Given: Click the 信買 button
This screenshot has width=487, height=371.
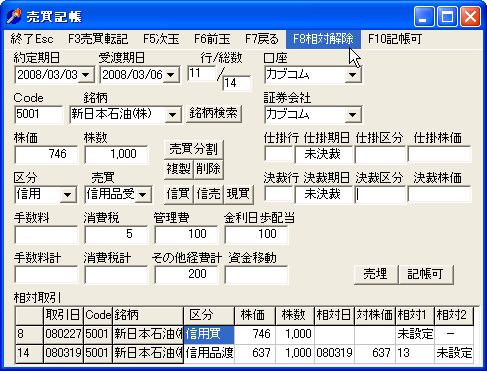Looking at the screenshot, I should pos(179,194).
